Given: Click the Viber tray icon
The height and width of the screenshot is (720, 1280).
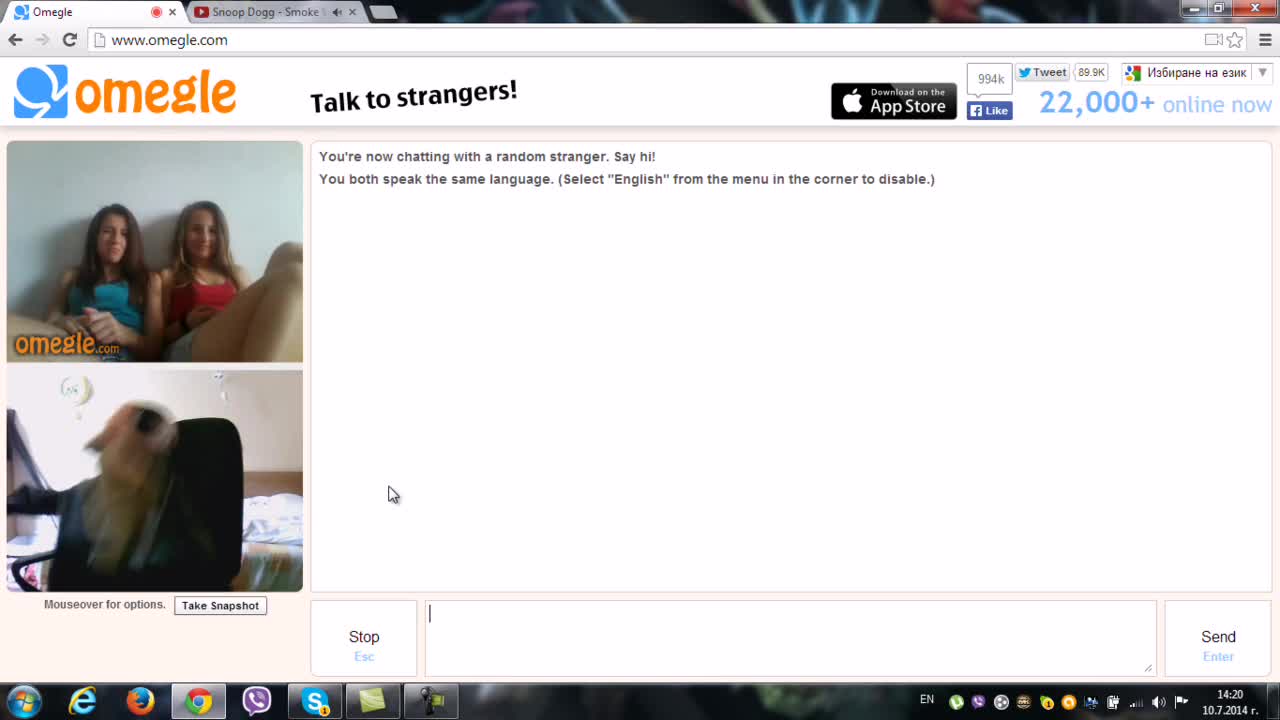Looking at the screenshot, I should (x=978, y=702).
